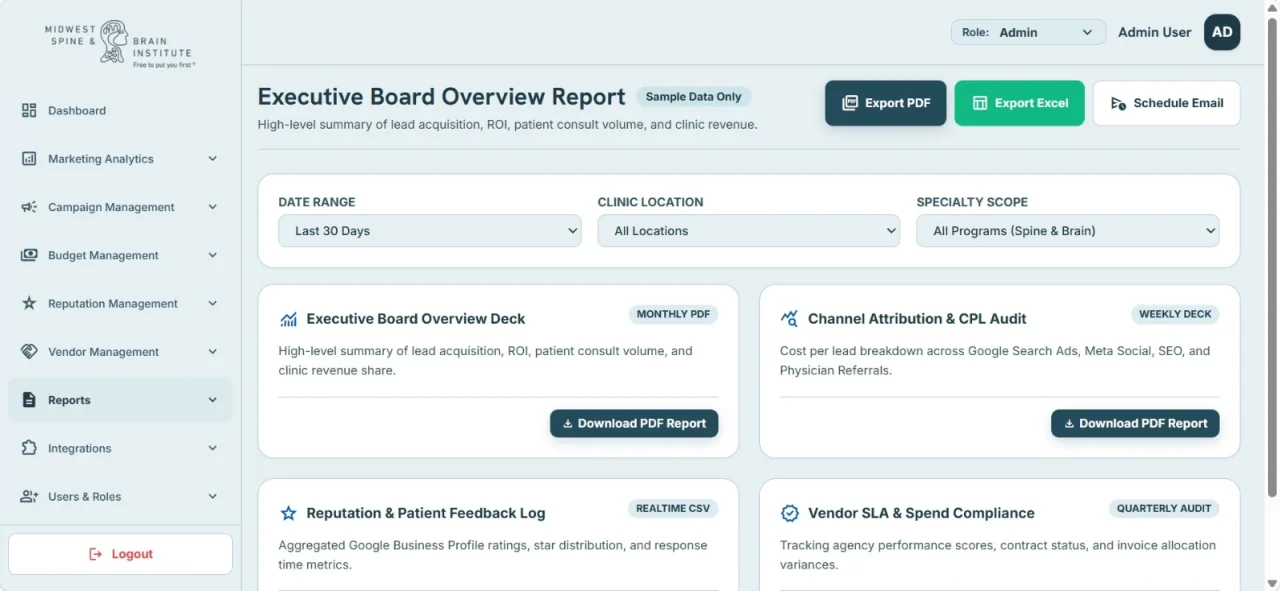Click the Vendor SLA verified badge icon
Screen dimensions: 1280x591
pos(789,513)
